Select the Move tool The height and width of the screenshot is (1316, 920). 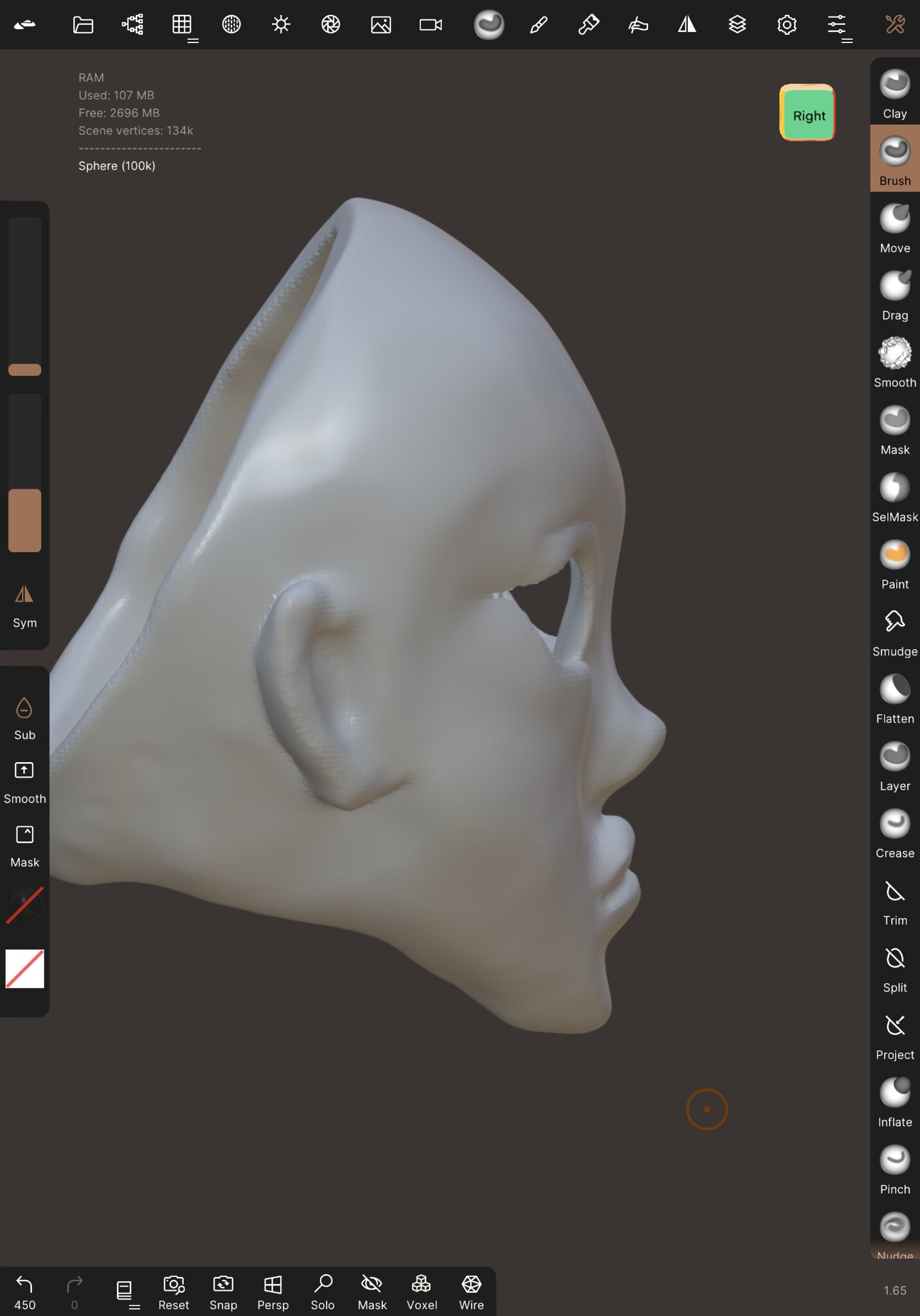(895, 227)
